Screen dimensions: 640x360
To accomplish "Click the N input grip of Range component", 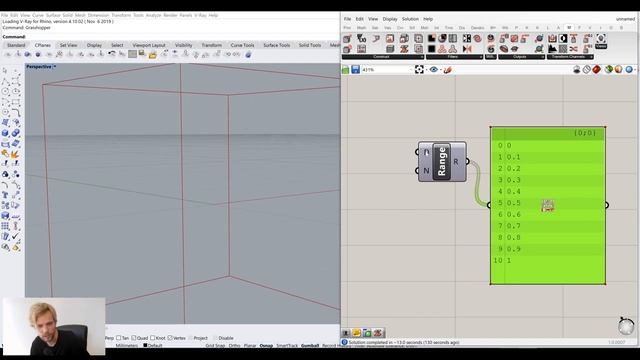I will click(x=417, y=171).
